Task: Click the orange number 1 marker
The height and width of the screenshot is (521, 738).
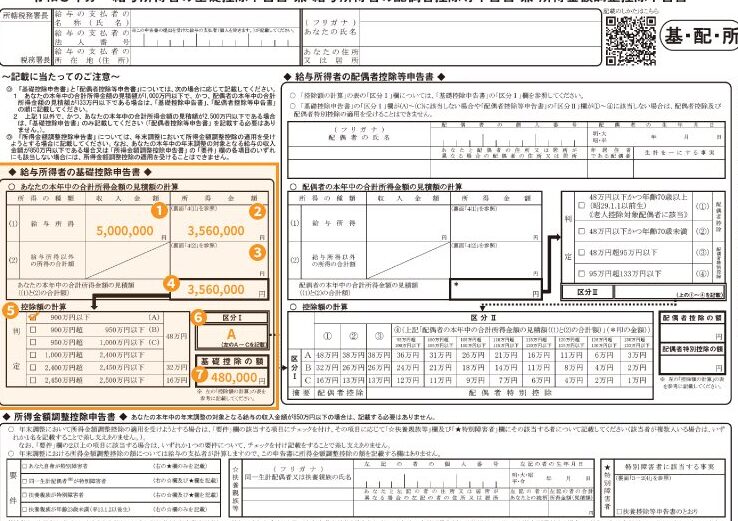Action: pyautogui.click(x=157, y=211)
